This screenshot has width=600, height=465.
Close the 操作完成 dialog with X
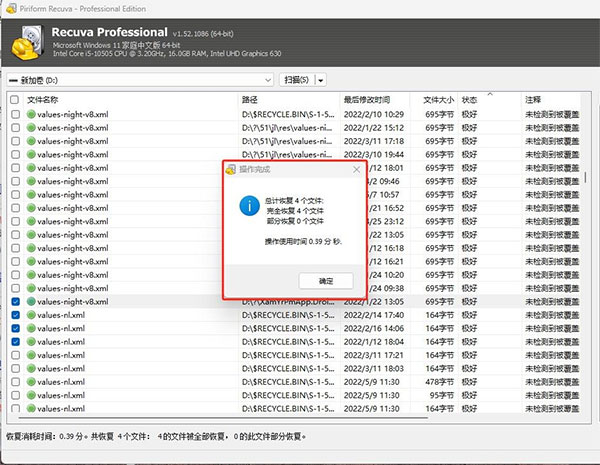coord(356,169)
